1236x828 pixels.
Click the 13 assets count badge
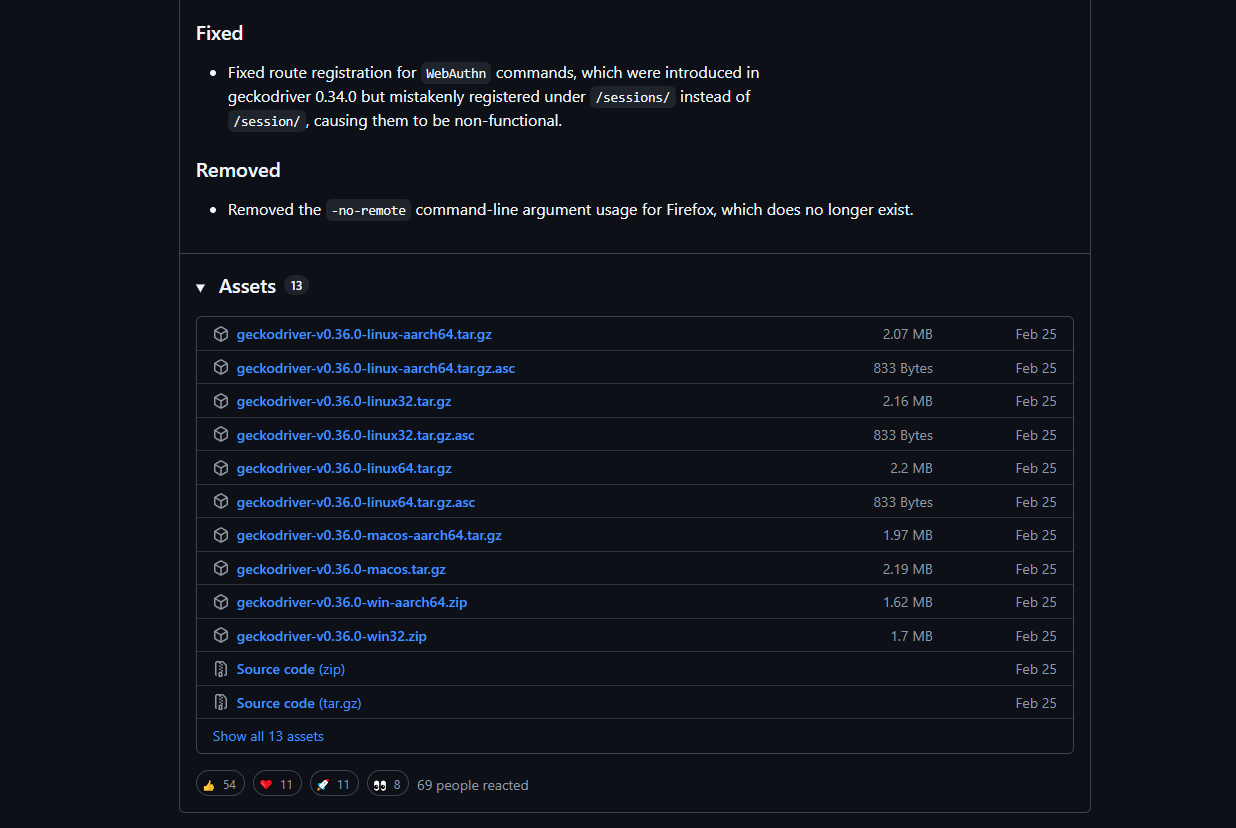[296, 286]
